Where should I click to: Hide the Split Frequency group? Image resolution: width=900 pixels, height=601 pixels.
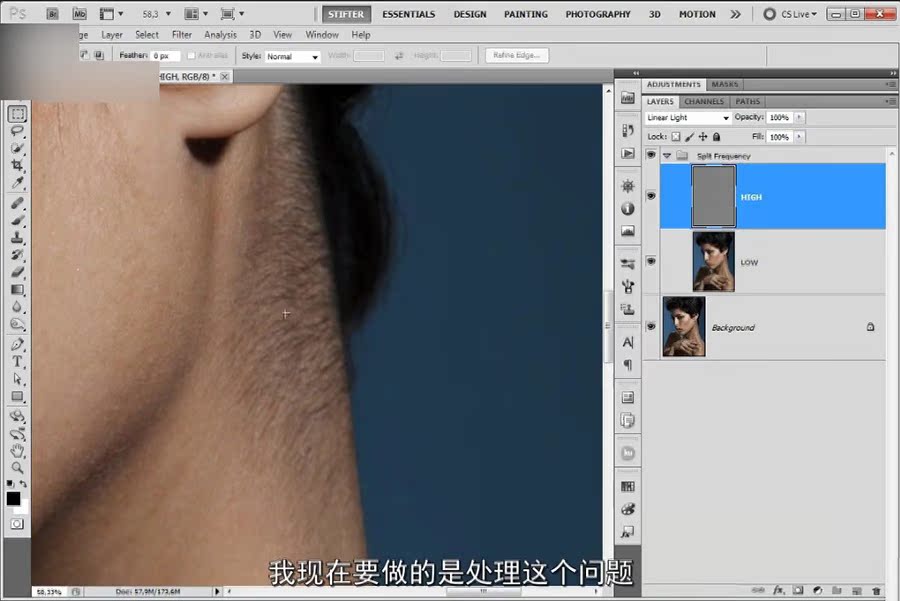[651, 155]
